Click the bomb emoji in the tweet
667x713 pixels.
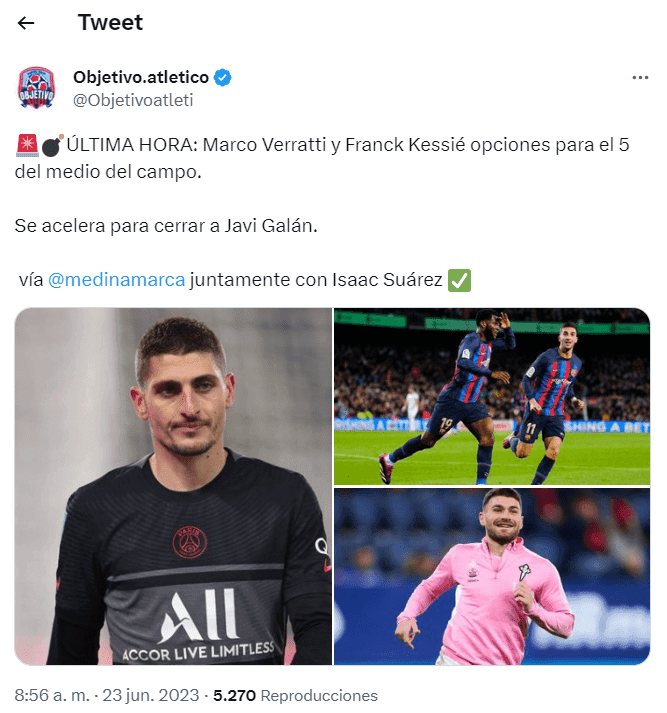tap(52, 146)
